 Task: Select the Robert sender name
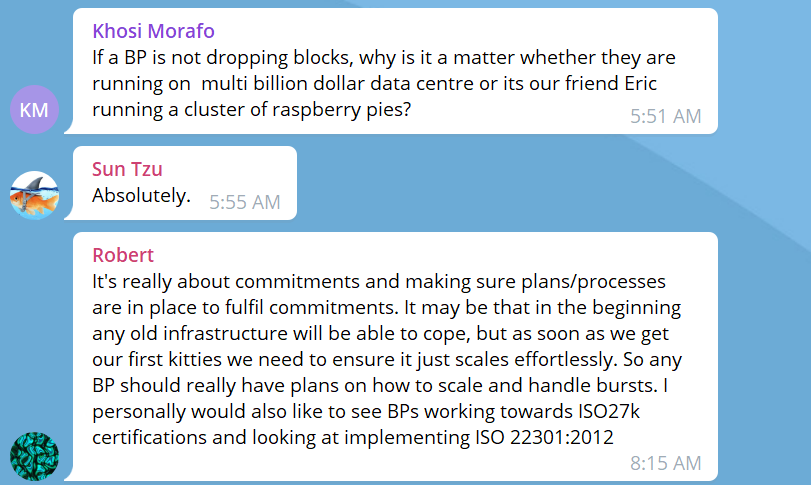(123, 254)
